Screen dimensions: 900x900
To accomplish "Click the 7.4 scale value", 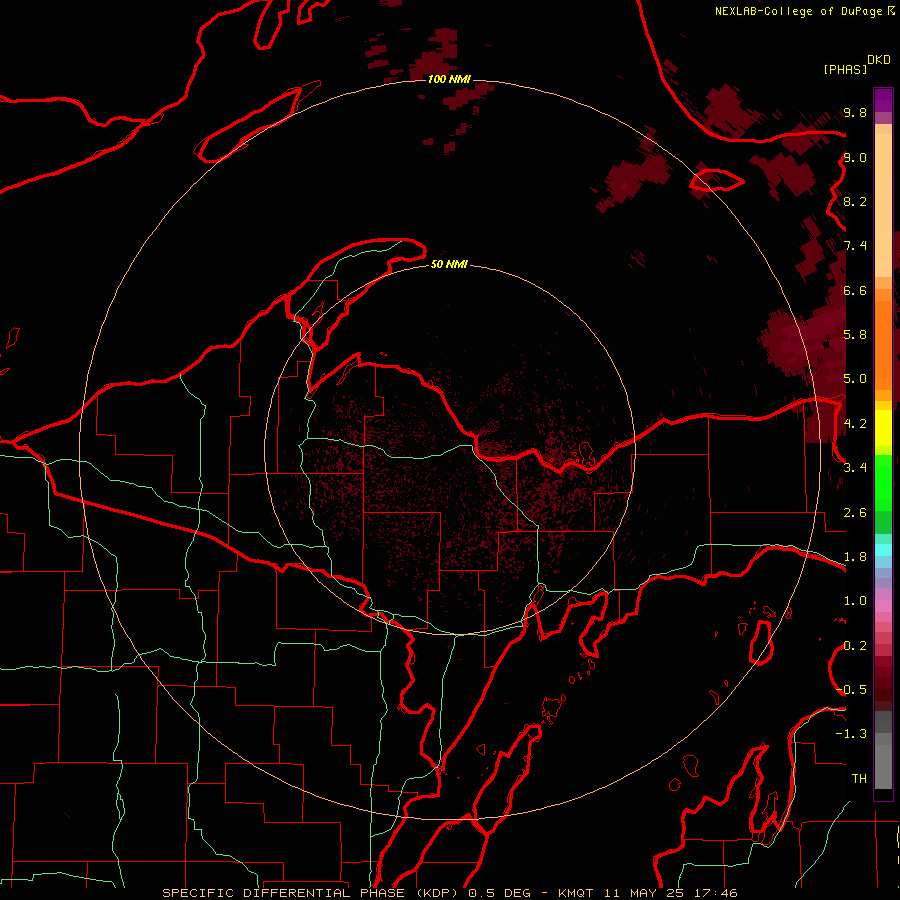I will [855, 246].
